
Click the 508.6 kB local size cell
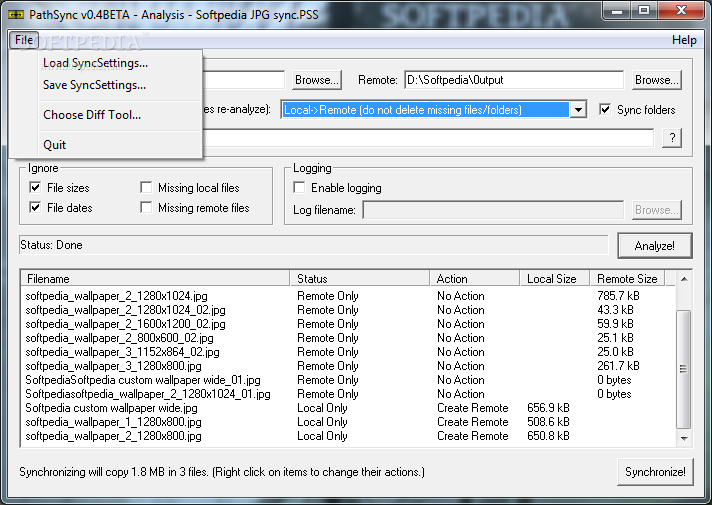pos(548,422)
